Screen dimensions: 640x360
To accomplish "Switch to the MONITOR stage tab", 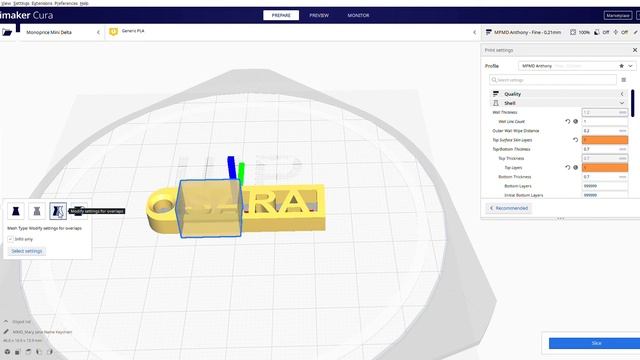I will (358, 15).
